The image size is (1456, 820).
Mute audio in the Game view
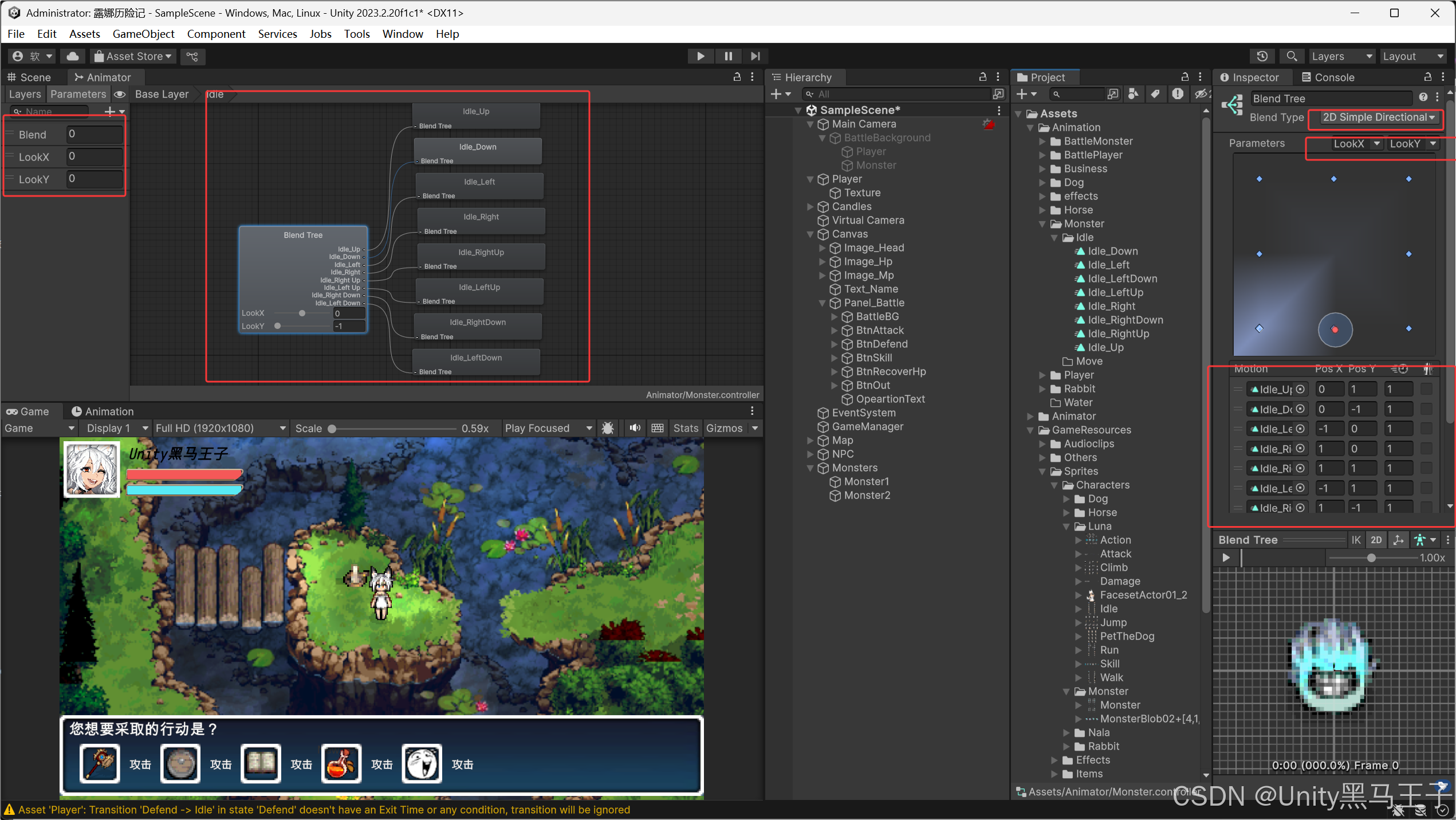(635, 428)
